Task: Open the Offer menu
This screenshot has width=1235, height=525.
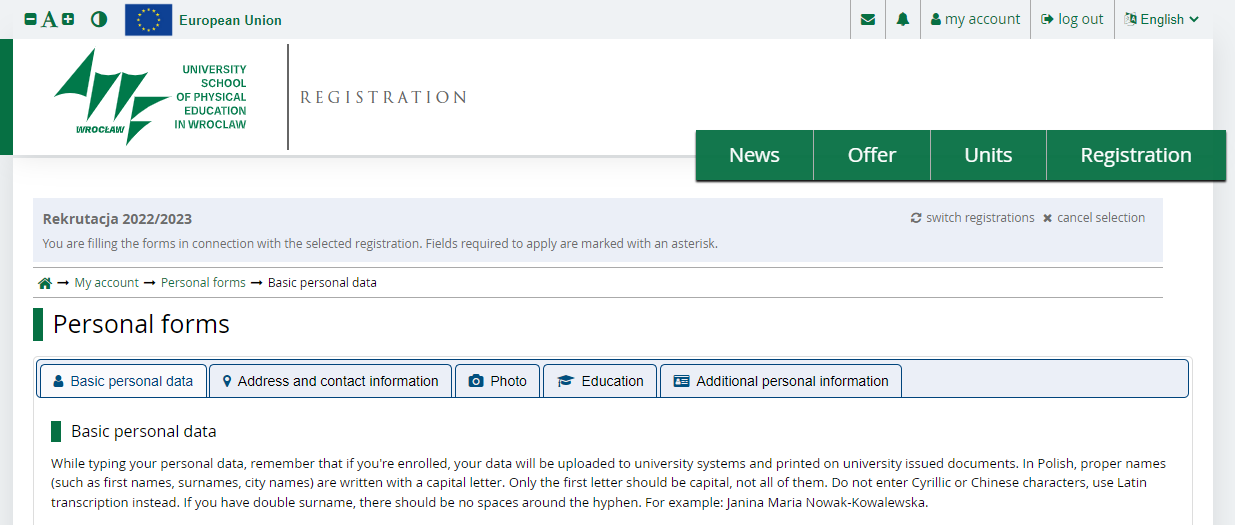Action: (x=872, y=155)
